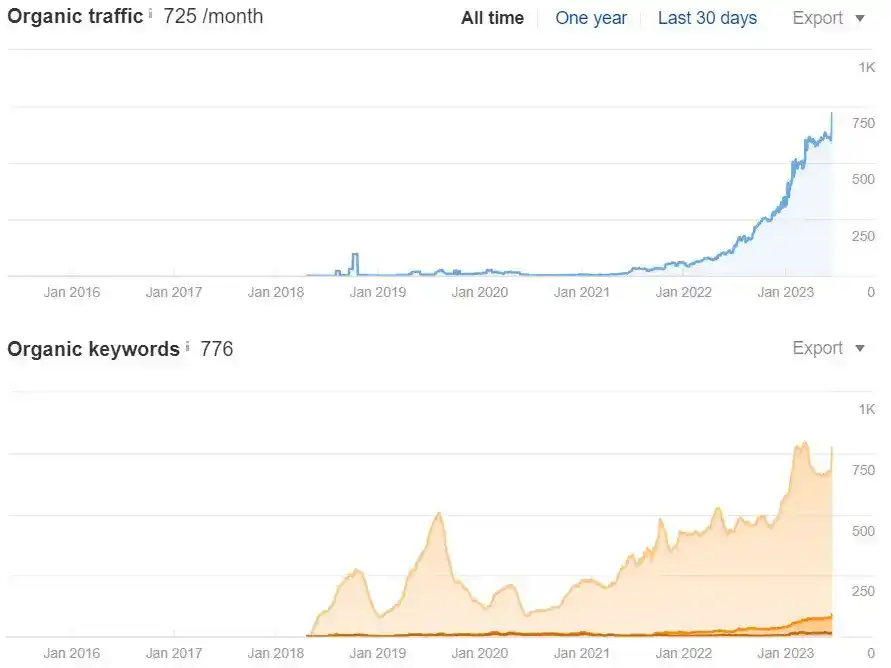Show the Last 30 days range
Image resolution: width=891 pixels, height=668 pixels.
[x=707, y=18]
